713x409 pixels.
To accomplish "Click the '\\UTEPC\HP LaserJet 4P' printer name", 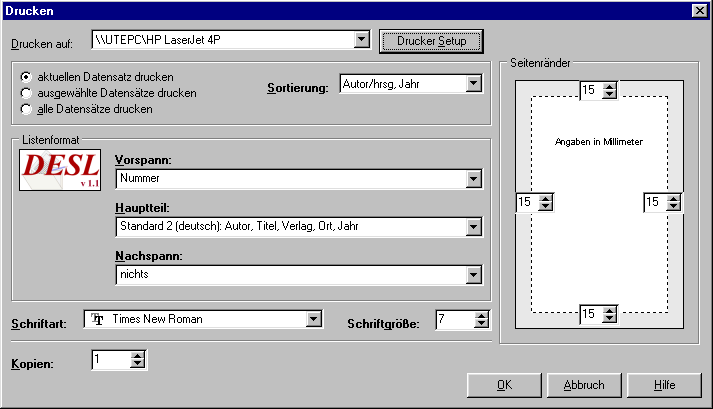I will (158, 40).
